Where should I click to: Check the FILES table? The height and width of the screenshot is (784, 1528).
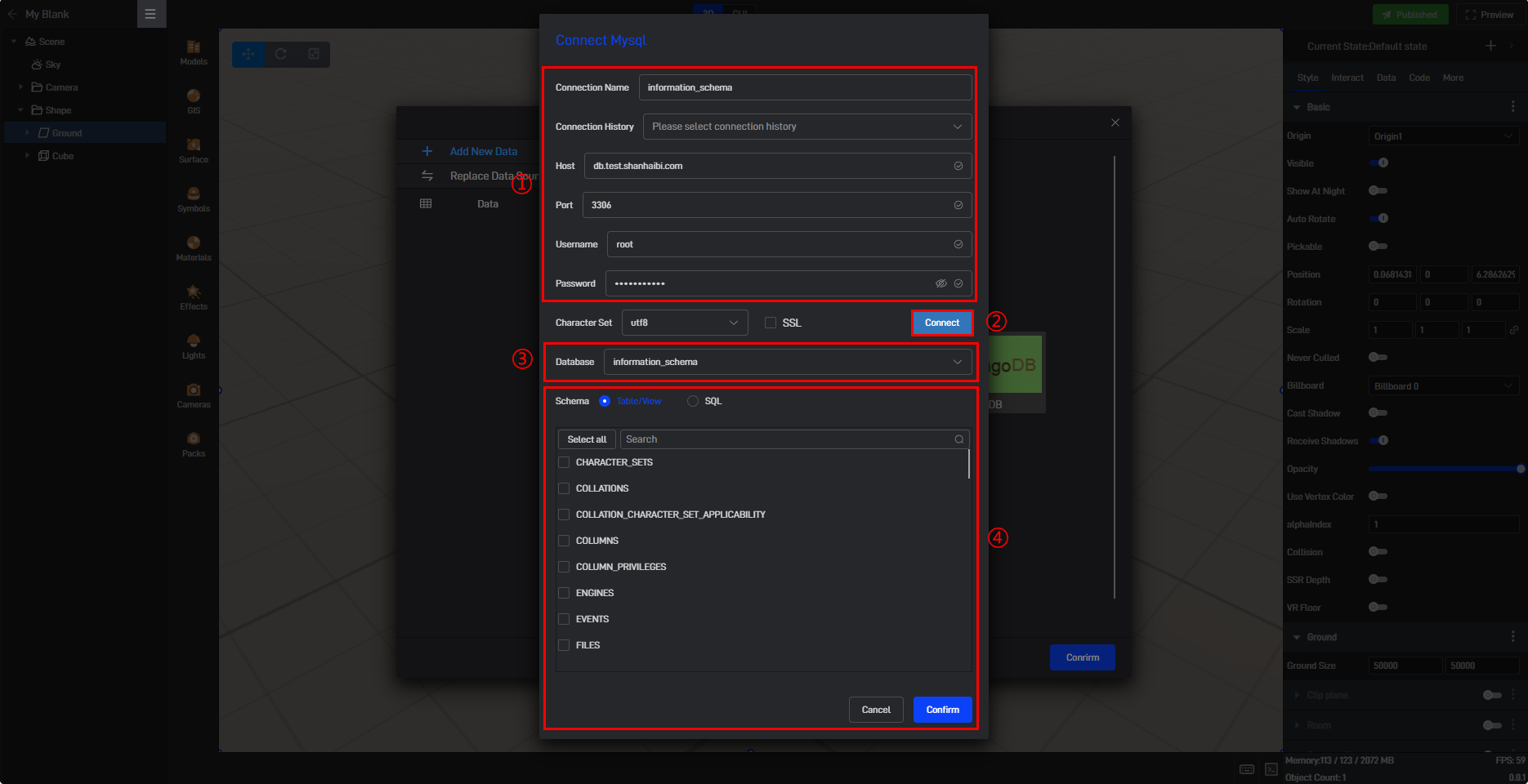(564, 645)
